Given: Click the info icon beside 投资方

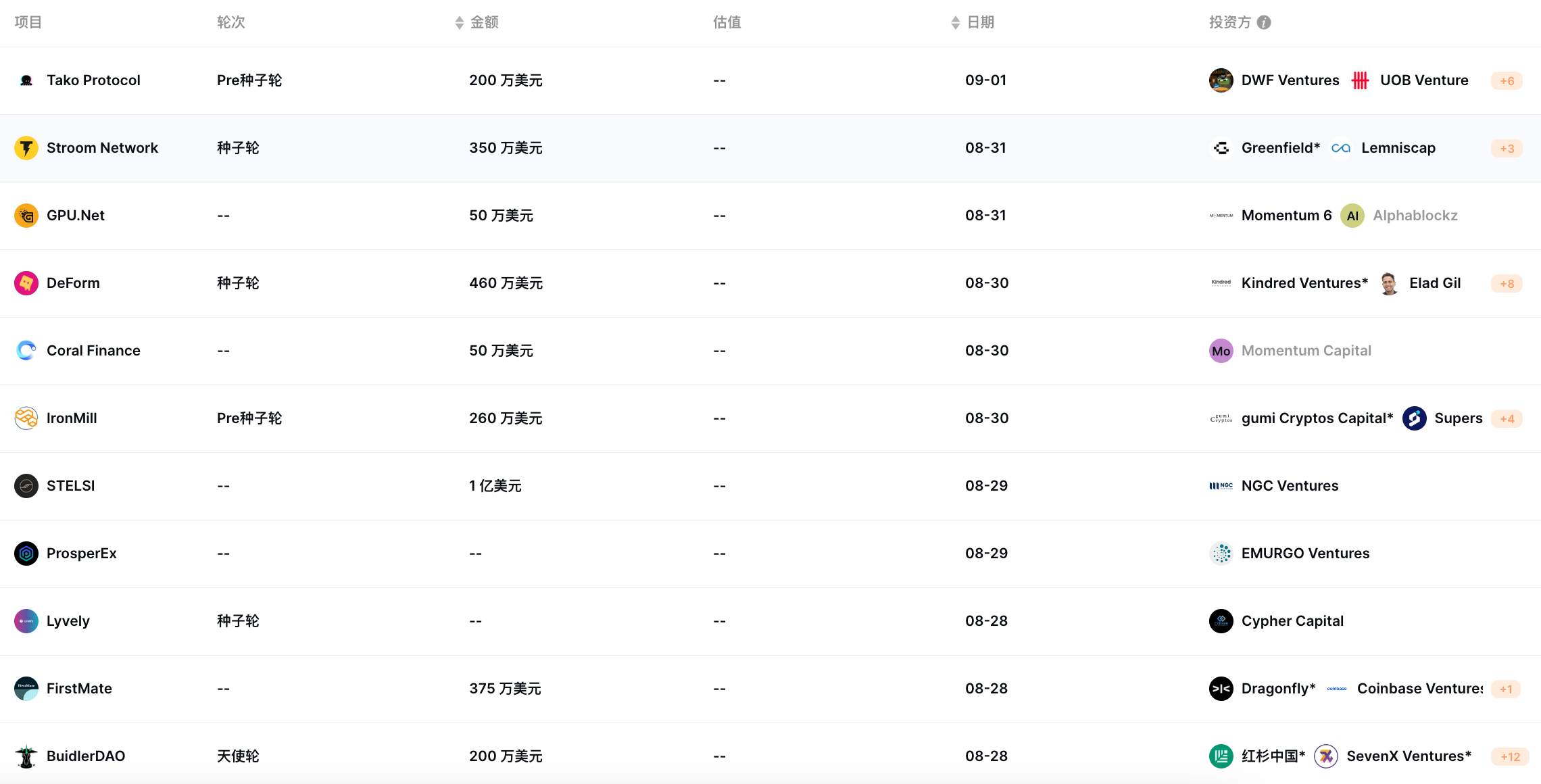Looking at the screenshot, I should click(1264, 22).
